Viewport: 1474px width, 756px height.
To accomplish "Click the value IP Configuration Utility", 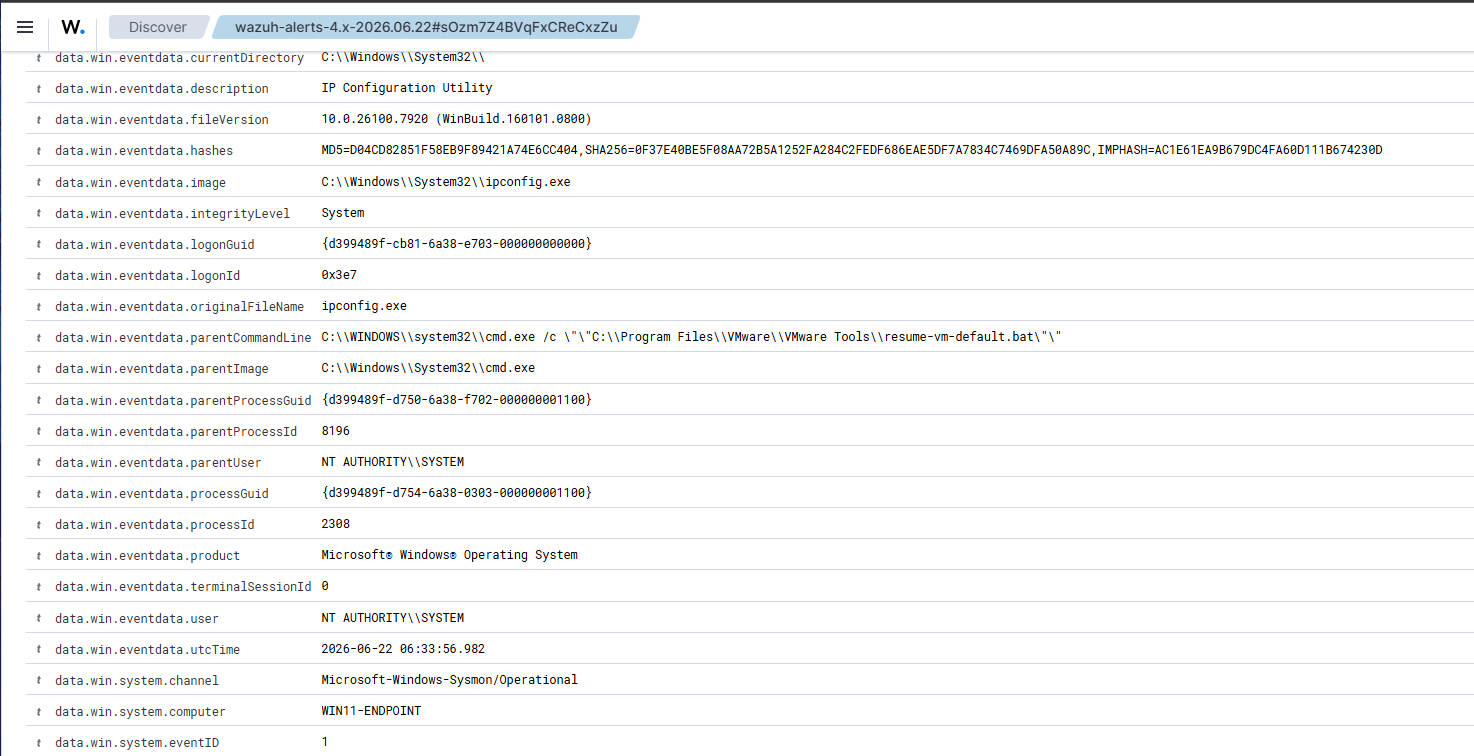I will [407, 88].
